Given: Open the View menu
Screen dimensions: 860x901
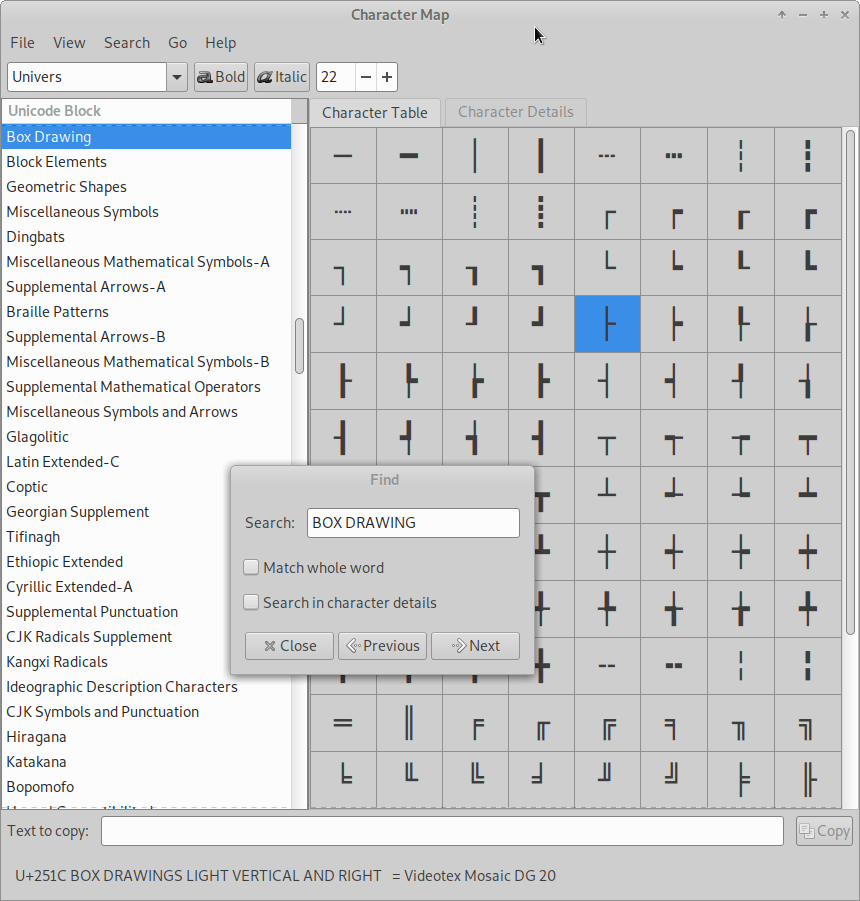Looking at the screenshot, I should [69, 43].
